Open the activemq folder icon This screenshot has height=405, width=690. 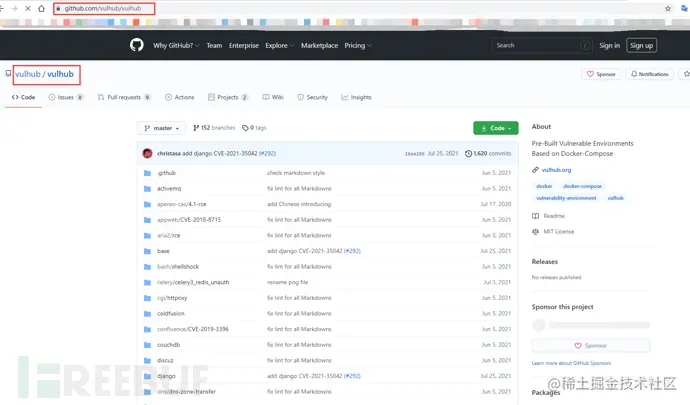[x=147, y=189]
